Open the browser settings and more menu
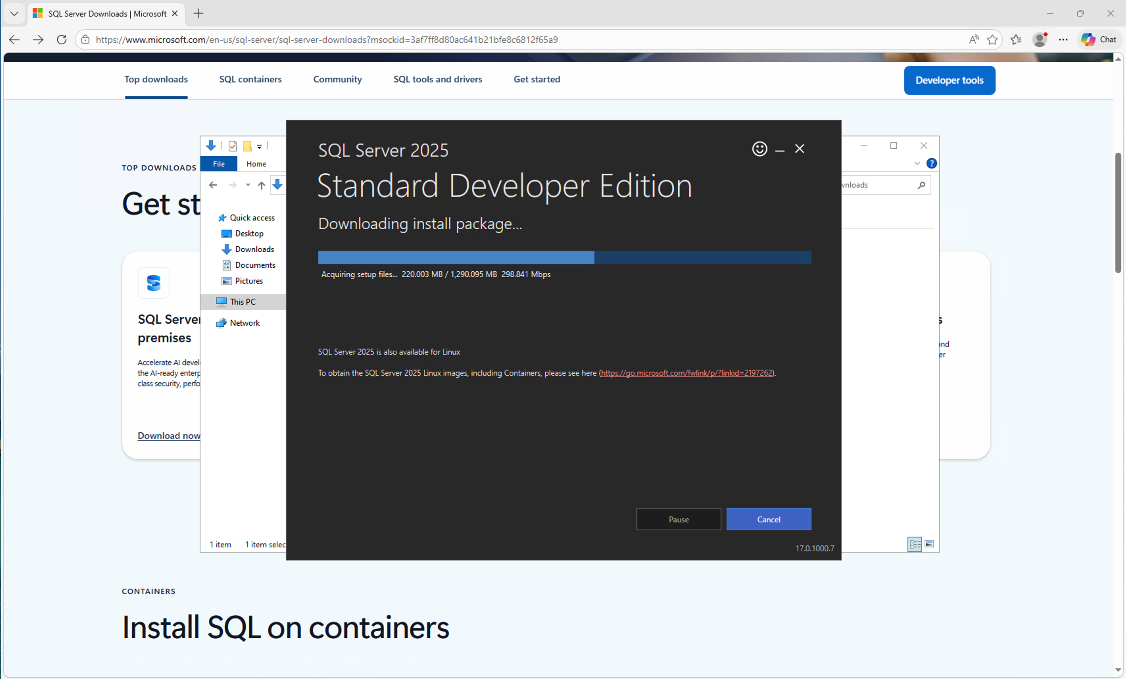 [1063, 39]
